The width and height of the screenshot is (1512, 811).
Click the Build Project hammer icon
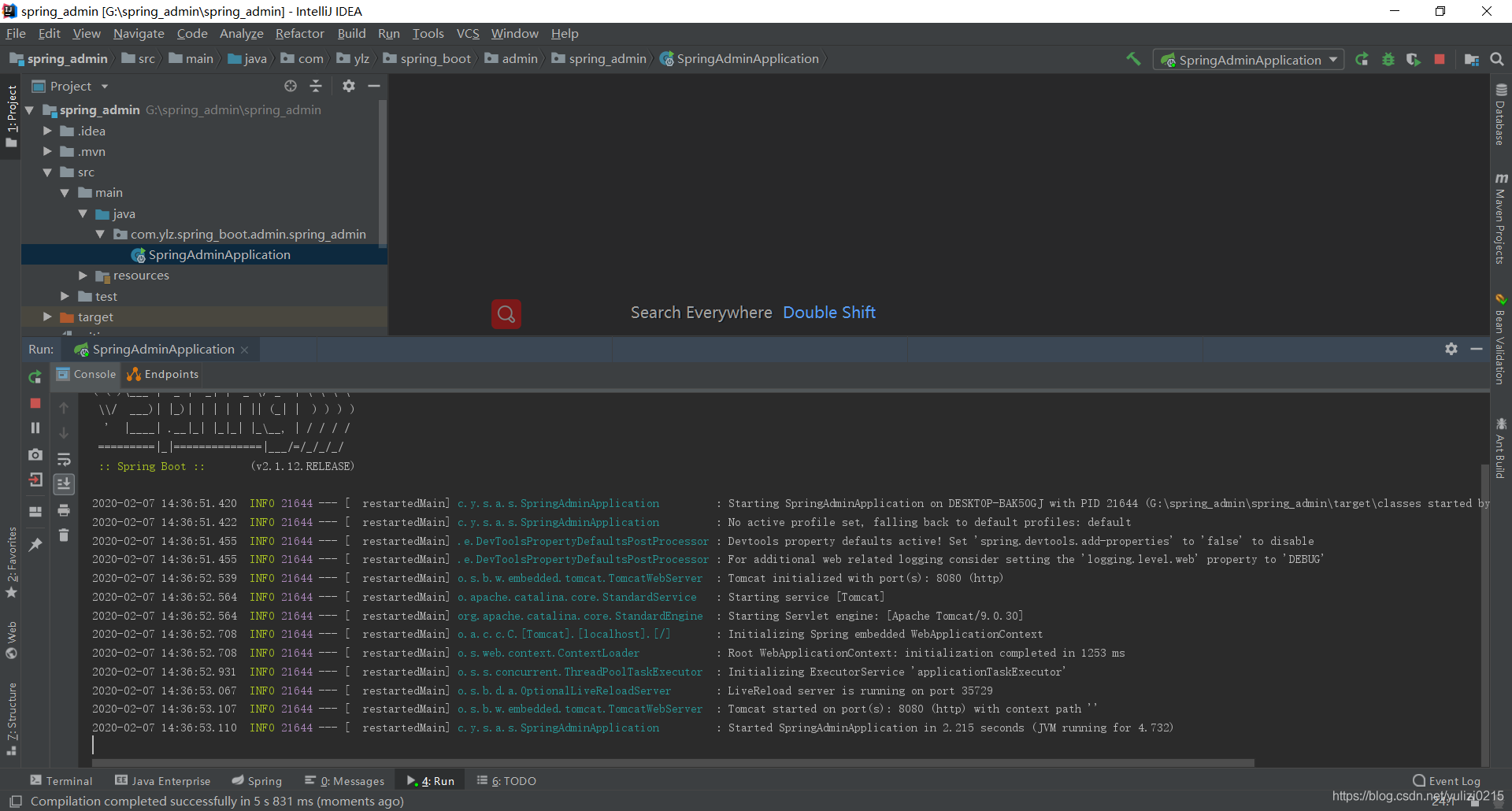click(1133, 59)
